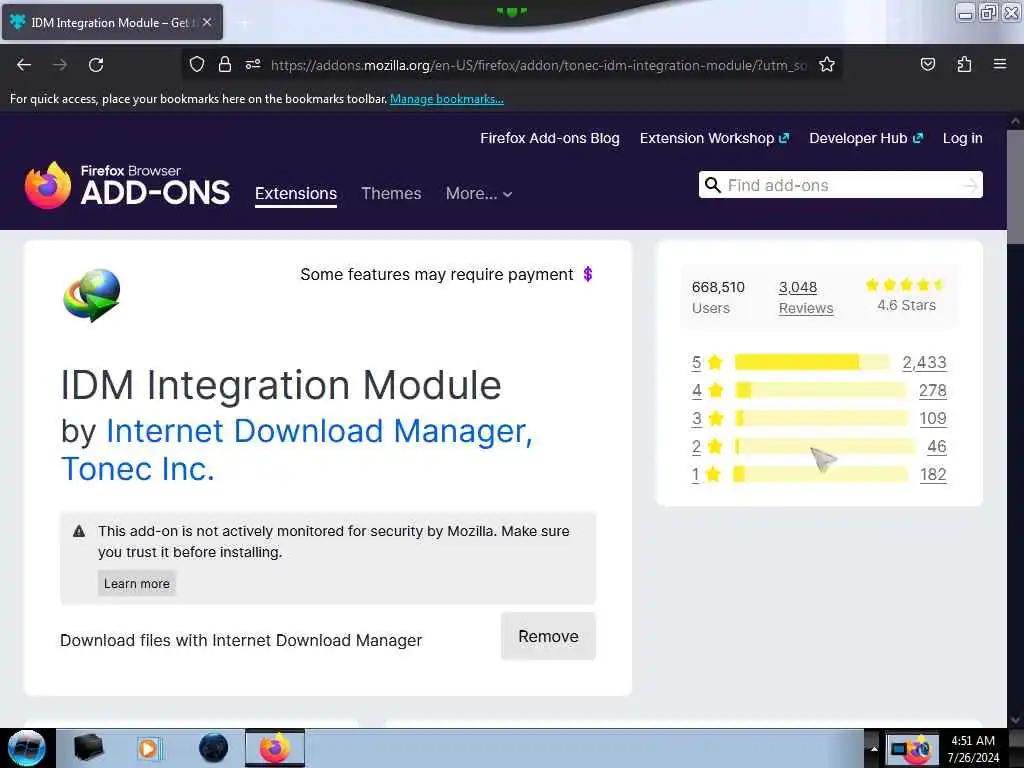Screen dimensions: 1024x768
Task: View site security via the padlock icon
Action: coord(225,64)
